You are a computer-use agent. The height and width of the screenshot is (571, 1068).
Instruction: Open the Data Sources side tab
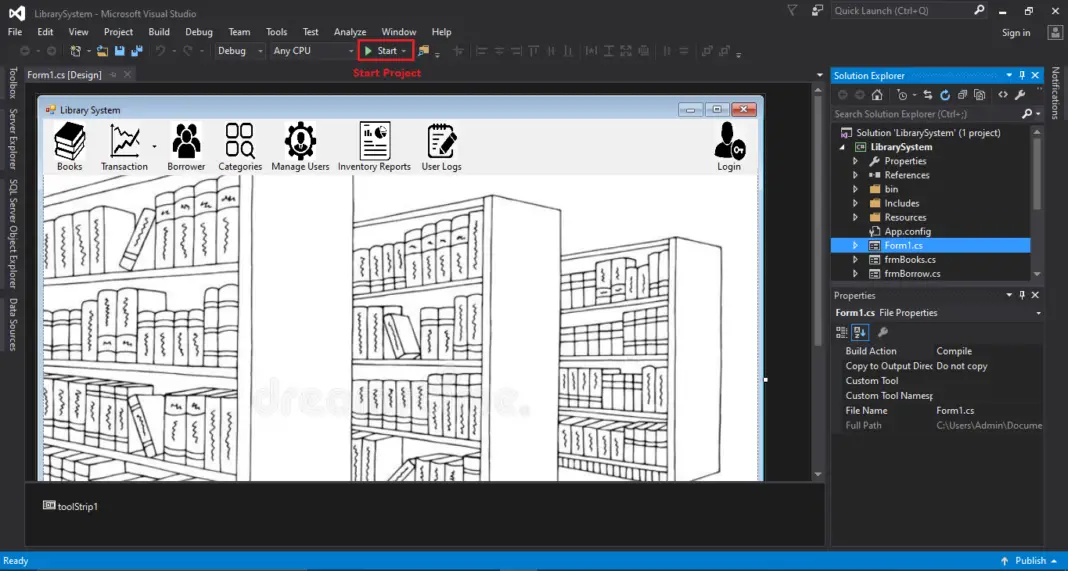tap(12, 324)
